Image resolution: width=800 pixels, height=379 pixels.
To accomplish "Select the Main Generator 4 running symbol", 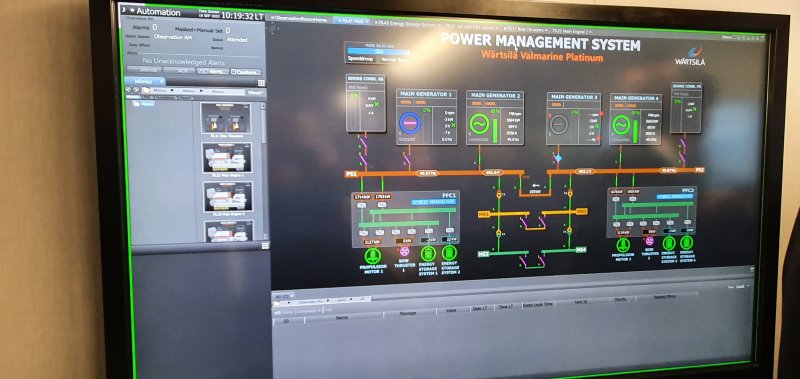I will pyautogui.click(x=621, y=124).
